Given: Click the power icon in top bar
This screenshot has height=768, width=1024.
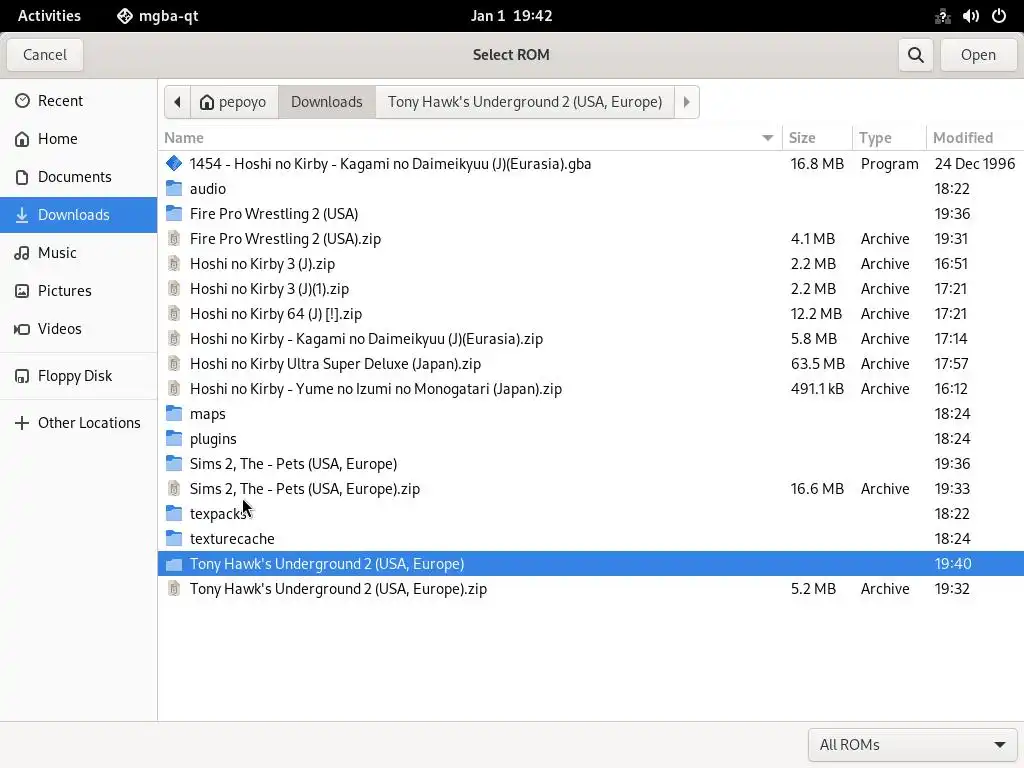Looking at the screenshot, I should point(999,16).
